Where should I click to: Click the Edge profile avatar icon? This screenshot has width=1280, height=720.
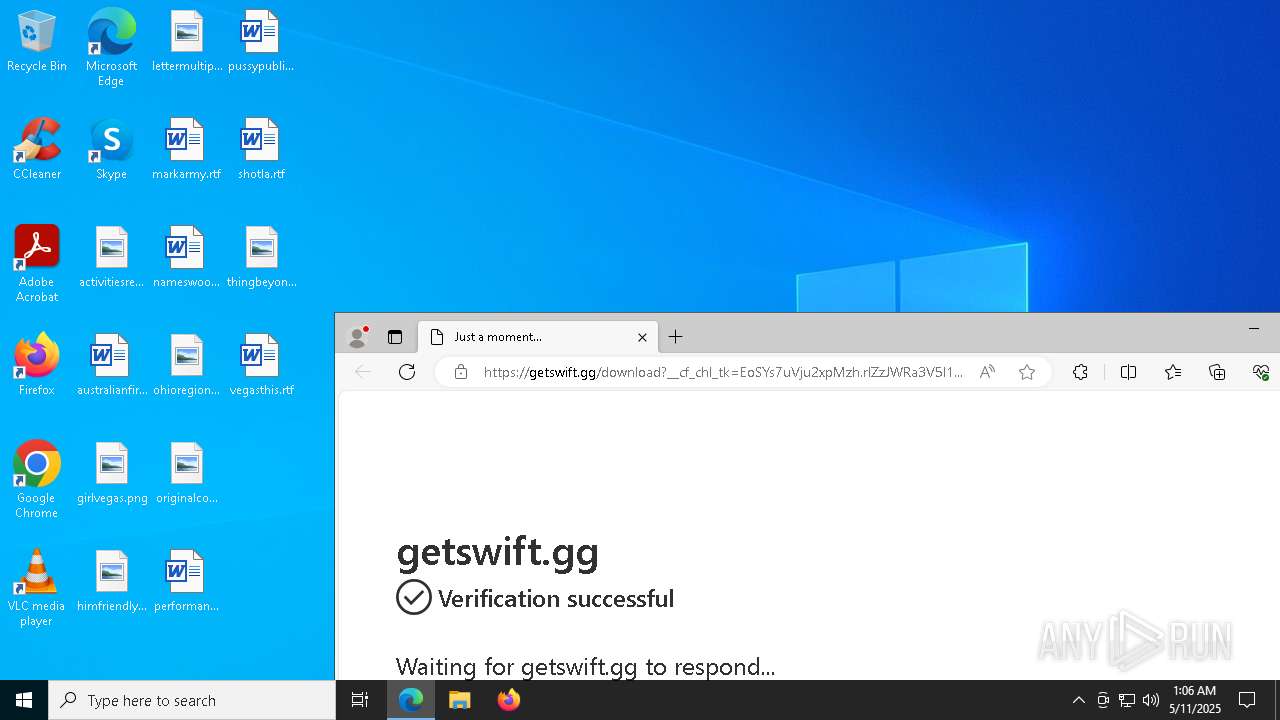[357, 337]
